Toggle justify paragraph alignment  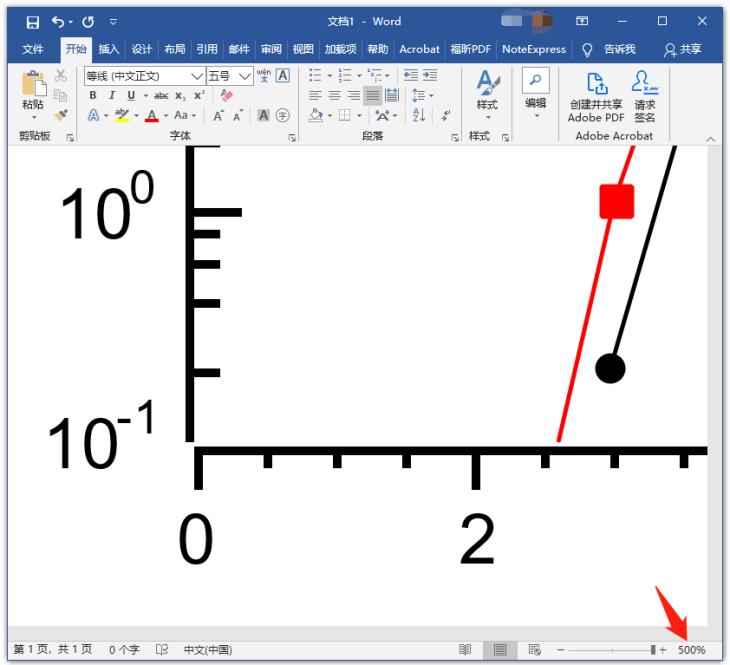tap(372, 95)
